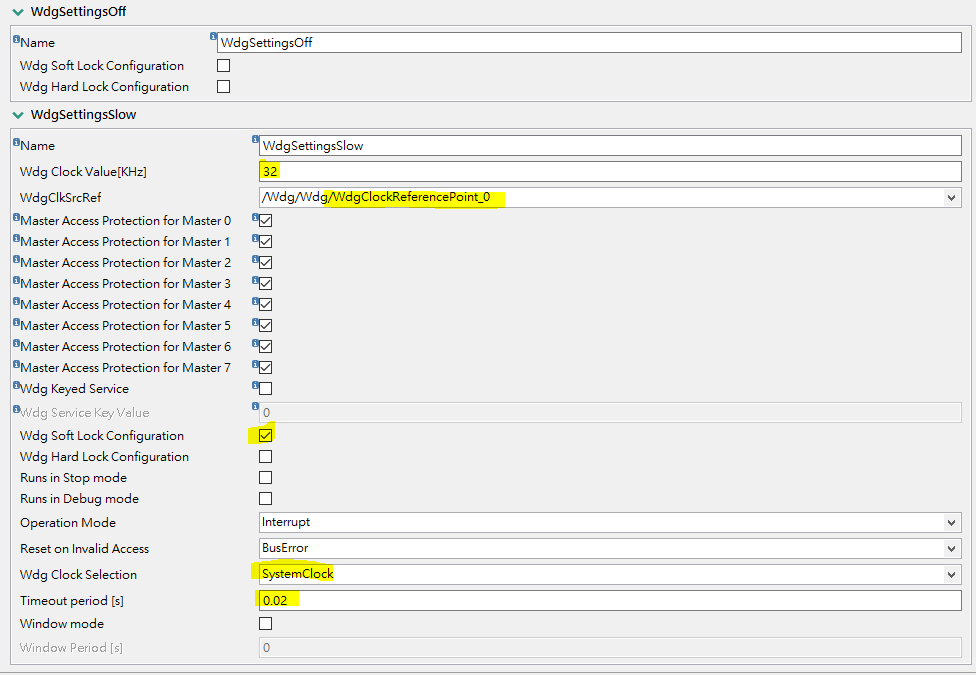Click the 'Reset on Invalid Access' label
The image size is (976, 675).
pyautogui.click(x=85, y=549)
